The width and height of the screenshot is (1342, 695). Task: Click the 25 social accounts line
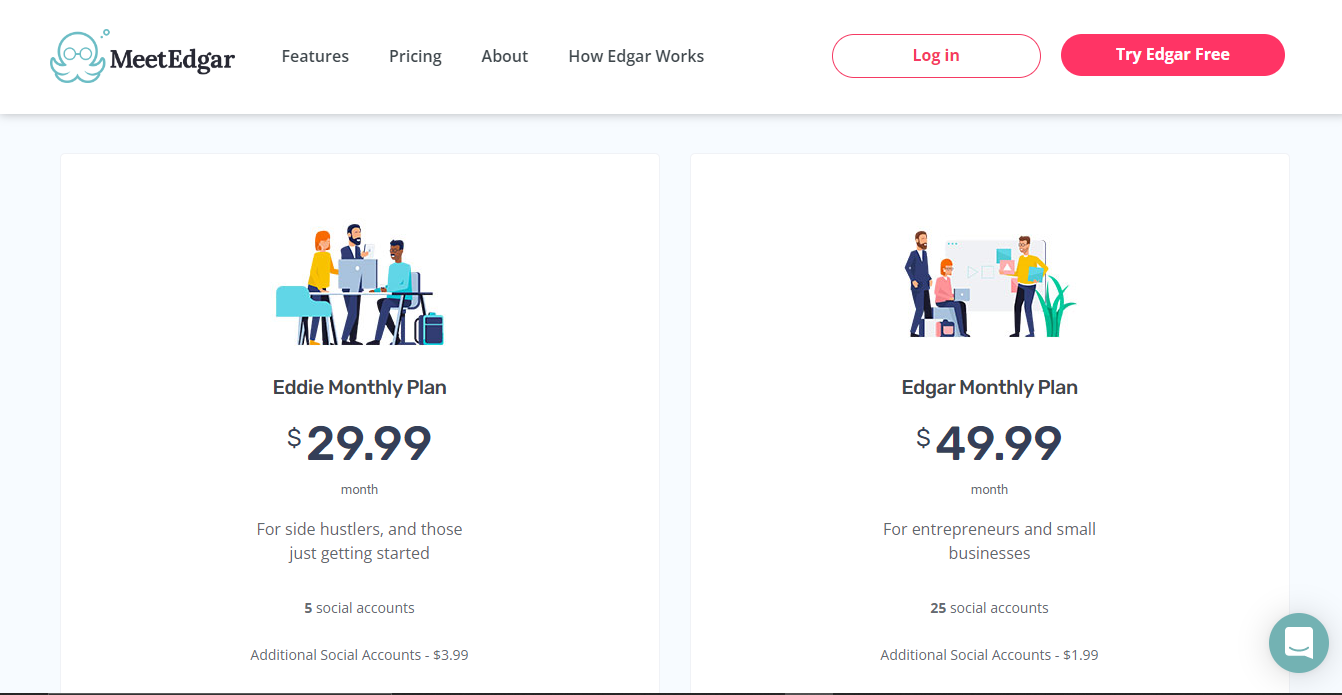[x=989, y=608]
